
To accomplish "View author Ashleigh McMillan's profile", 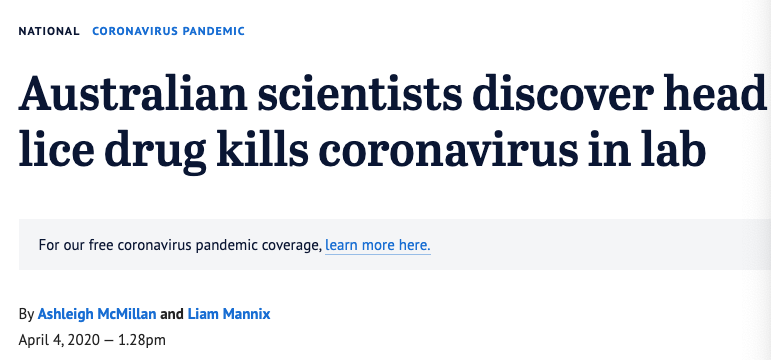I will (97, 314).
